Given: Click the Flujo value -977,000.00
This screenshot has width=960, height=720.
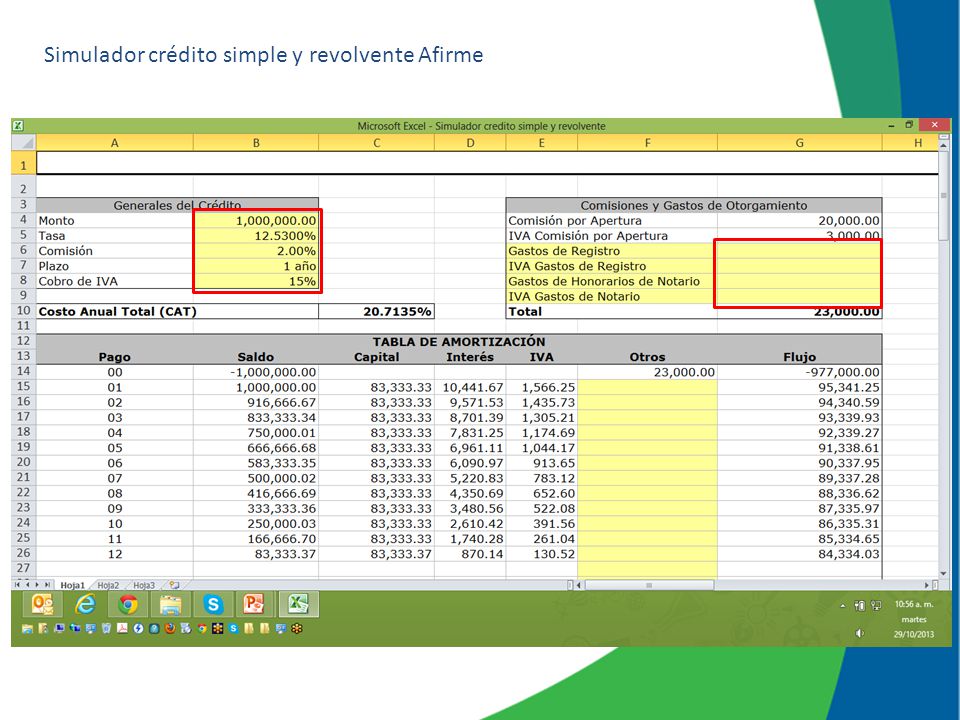Looking at the screenshot, I should [x=800, y=372].
